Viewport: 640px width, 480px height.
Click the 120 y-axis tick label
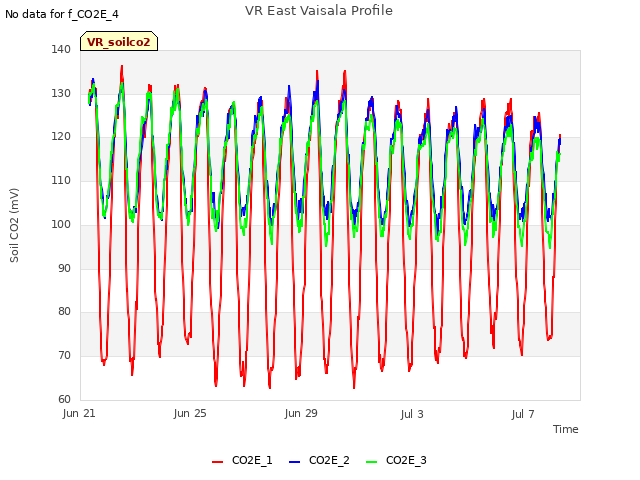click(x=61, y=137)
